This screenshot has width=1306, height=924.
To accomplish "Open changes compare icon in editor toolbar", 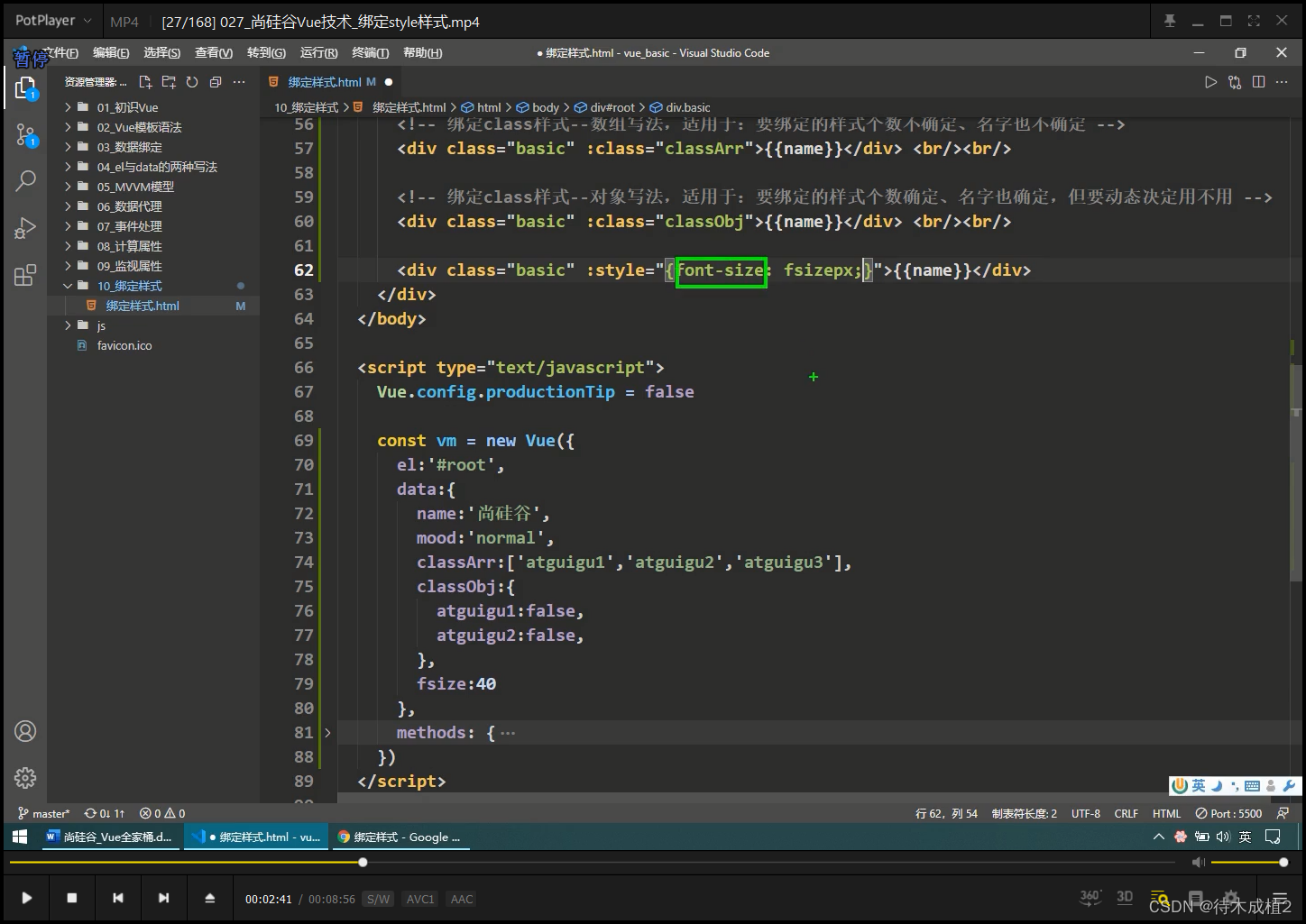I will tap(1235, 82).
